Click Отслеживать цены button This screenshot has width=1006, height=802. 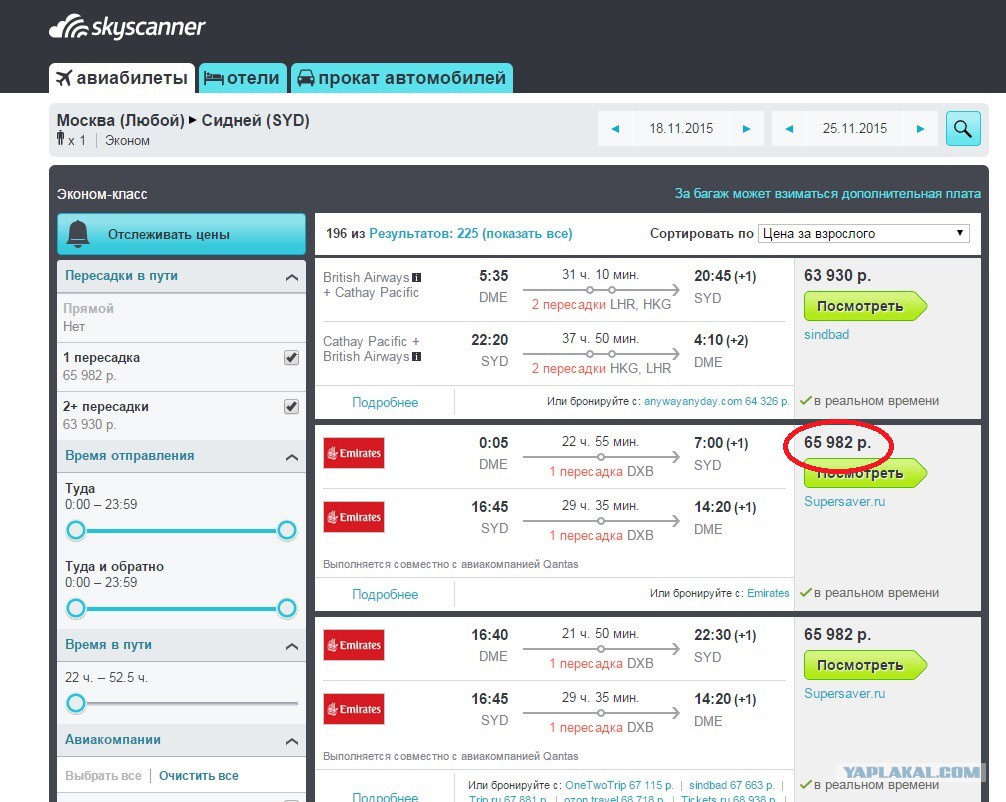[x=181, y=234]
